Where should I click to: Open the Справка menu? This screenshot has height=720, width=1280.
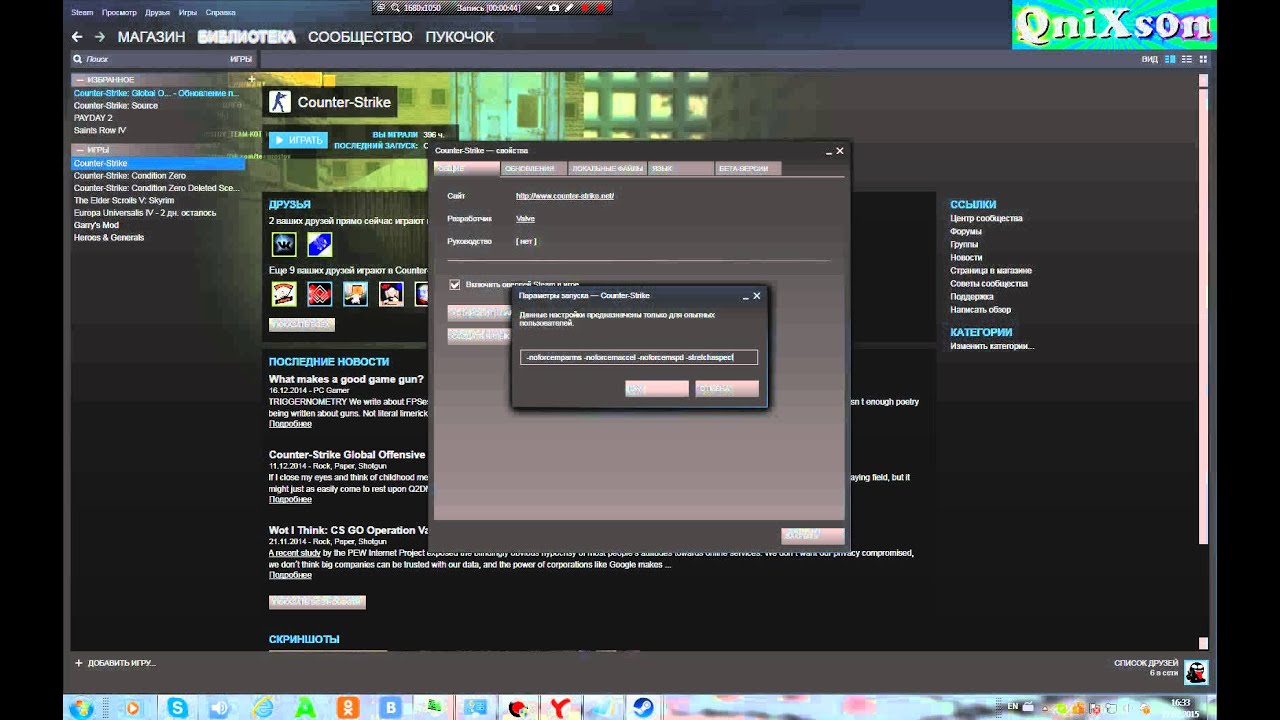tap(220, 13)
